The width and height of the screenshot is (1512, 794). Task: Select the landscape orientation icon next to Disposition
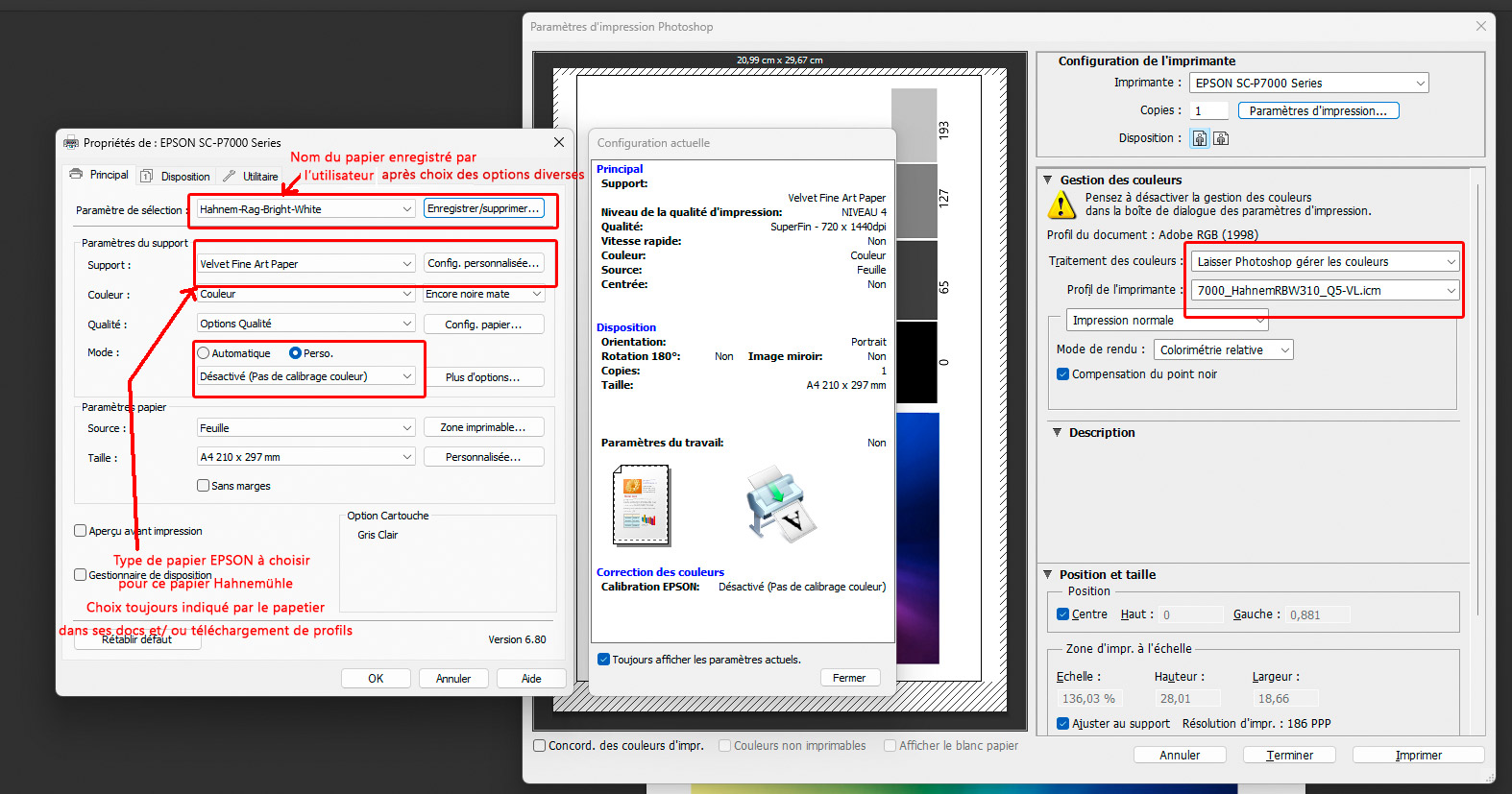tap(1221, 138)
